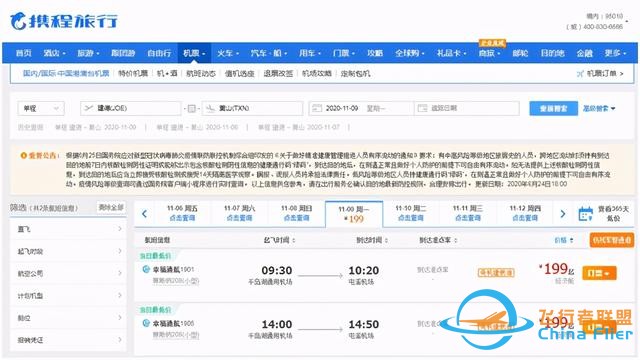Select the 11-09 周一 ¥199 date tab
This screenshot has width=640, height=360.
(x=354, y=214)
